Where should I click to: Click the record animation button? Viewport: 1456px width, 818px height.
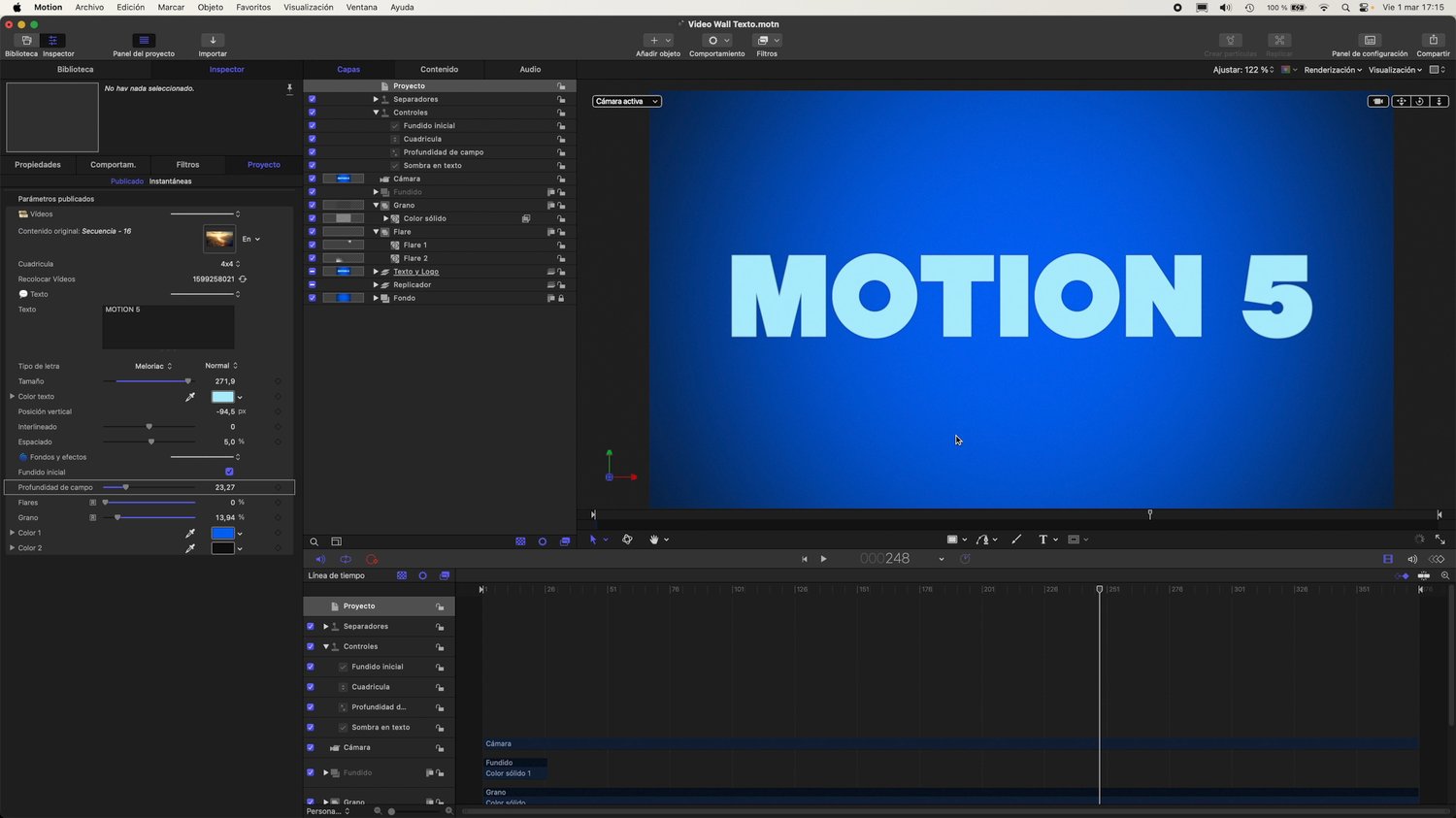point(372,560)
